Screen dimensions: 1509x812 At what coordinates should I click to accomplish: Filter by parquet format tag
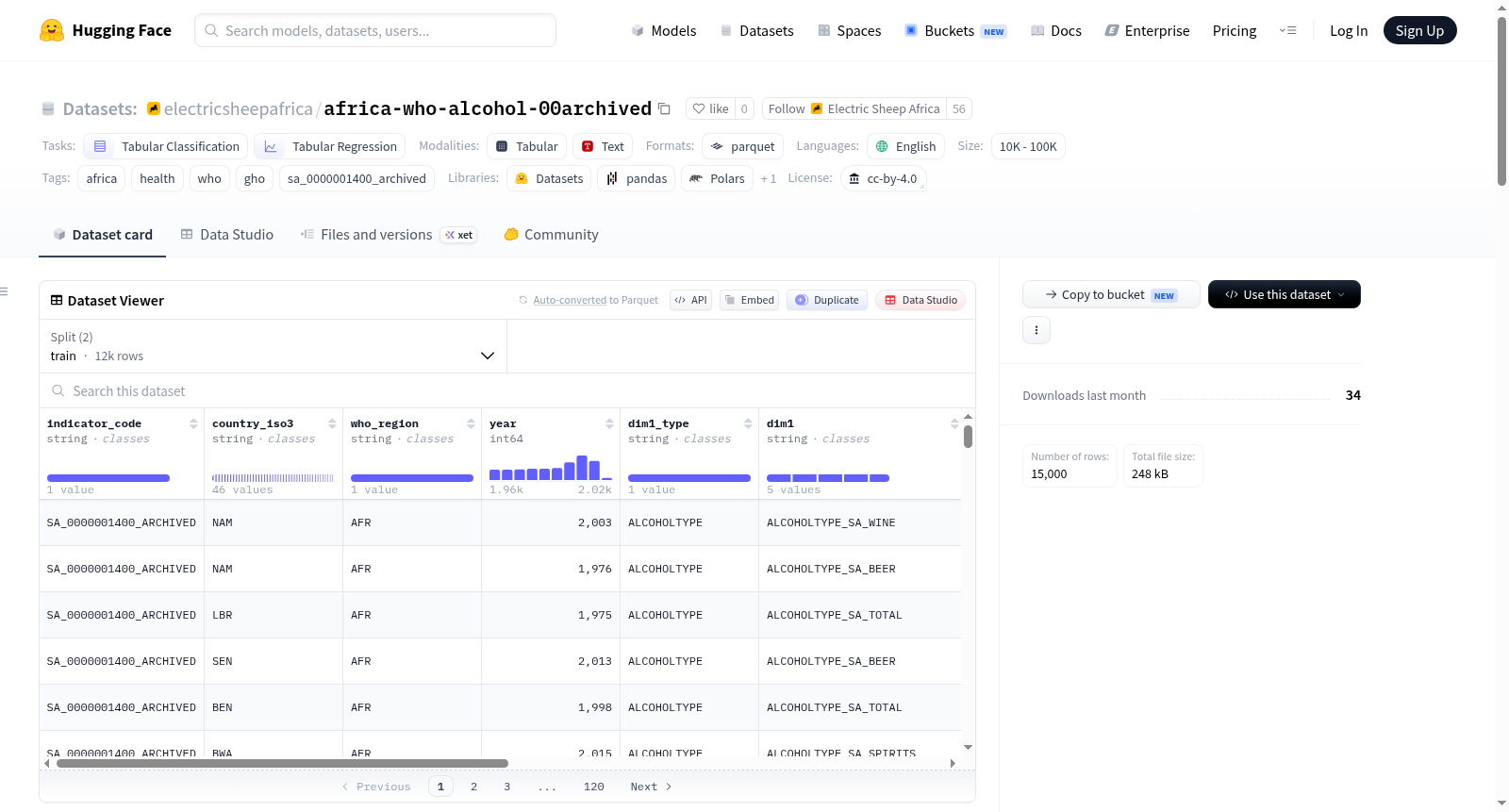coord(742,146)
